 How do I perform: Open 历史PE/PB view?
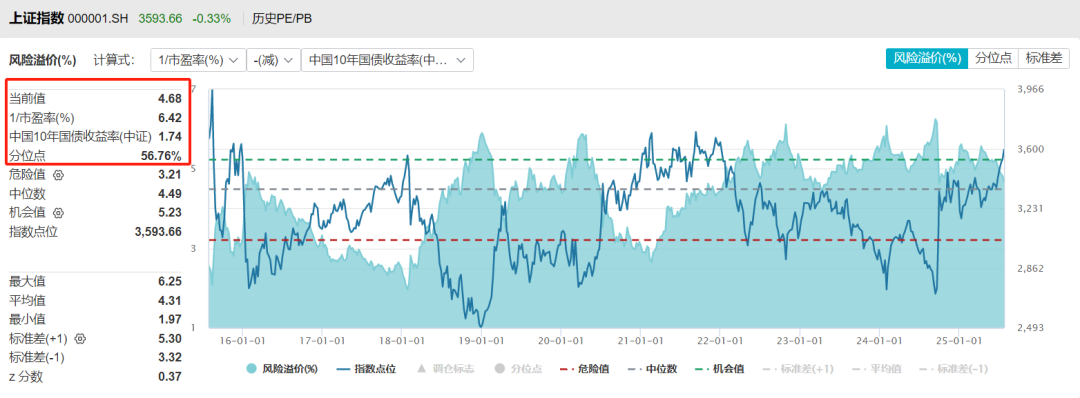pos(282,19)
